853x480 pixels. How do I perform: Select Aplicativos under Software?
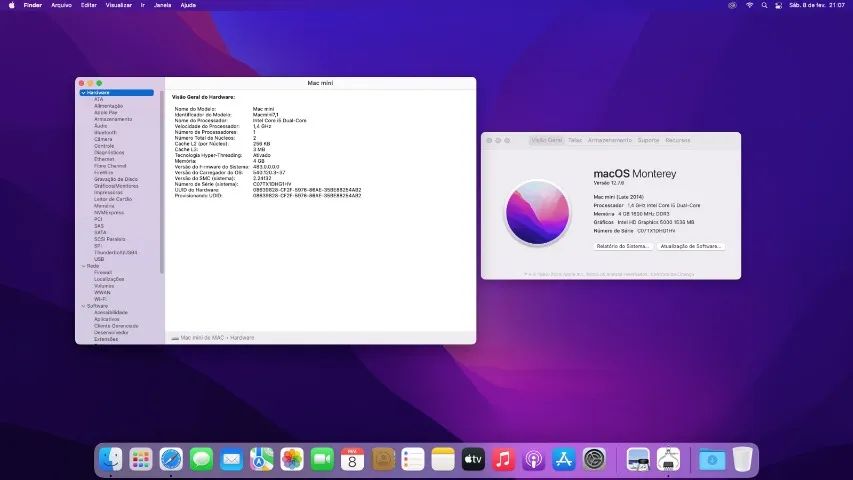point(107,319)
